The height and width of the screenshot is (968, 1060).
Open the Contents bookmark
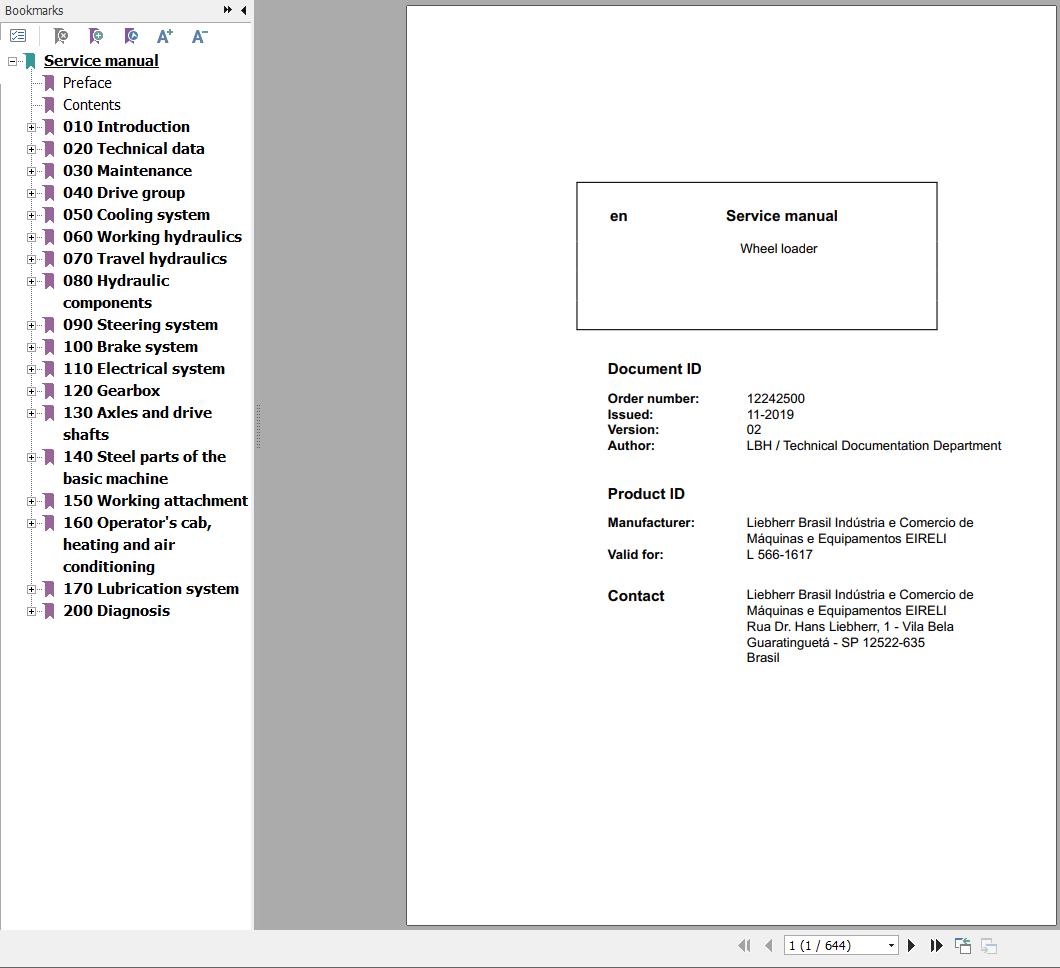pyautogui.click(x=91, y=105)
